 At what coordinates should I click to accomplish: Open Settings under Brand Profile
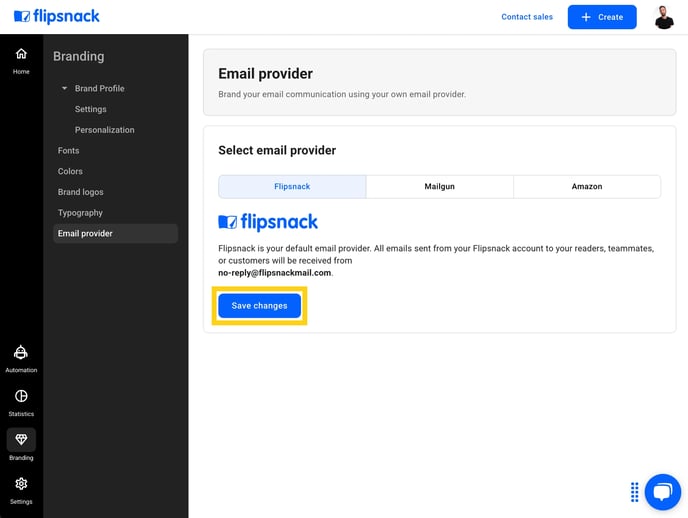pyautogui.click(x=90, y=109)
